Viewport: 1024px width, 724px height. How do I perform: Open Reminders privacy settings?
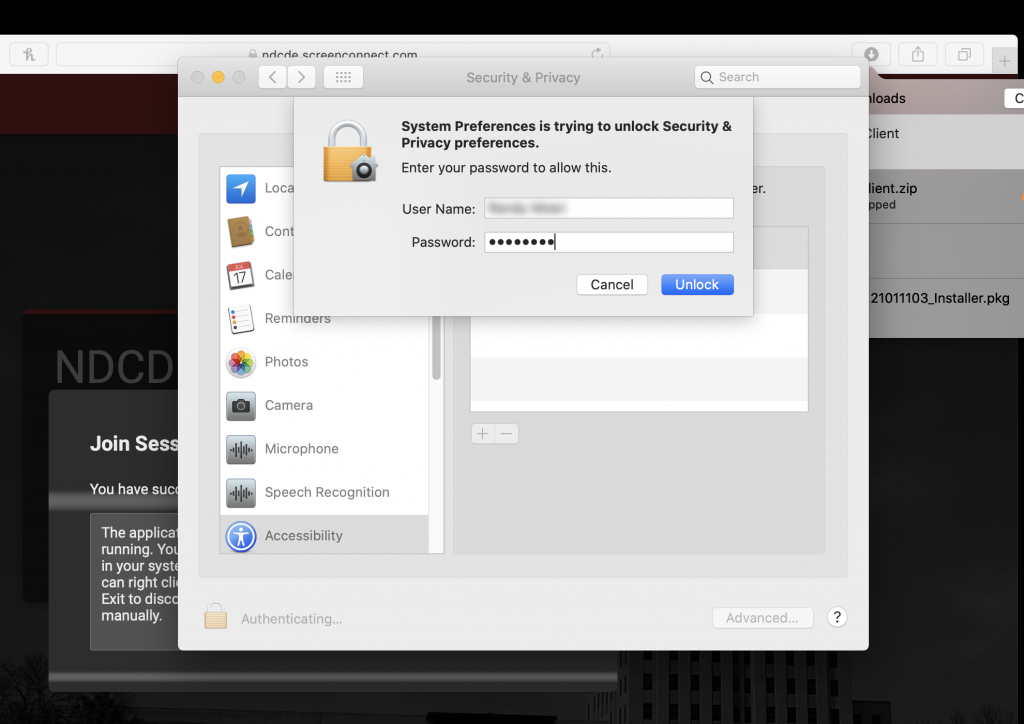(297, 319)
